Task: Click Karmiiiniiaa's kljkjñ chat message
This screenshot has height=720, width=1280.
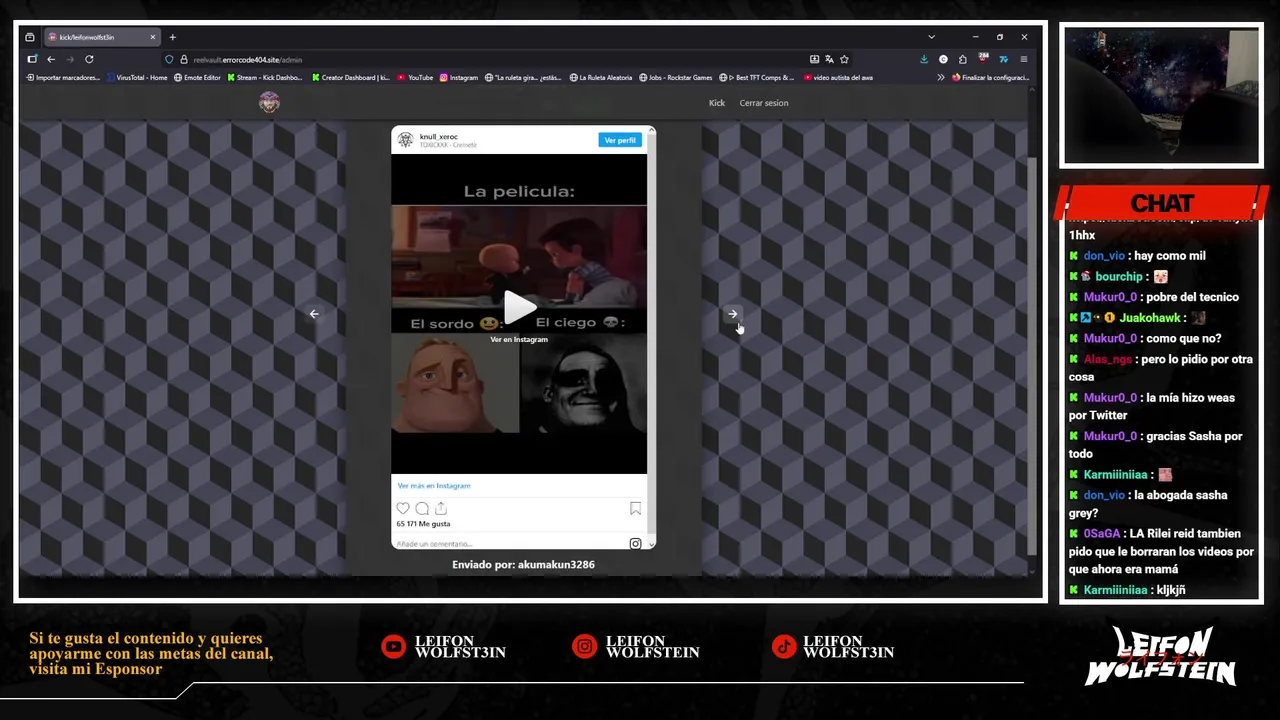Action: coord(1170,591)
